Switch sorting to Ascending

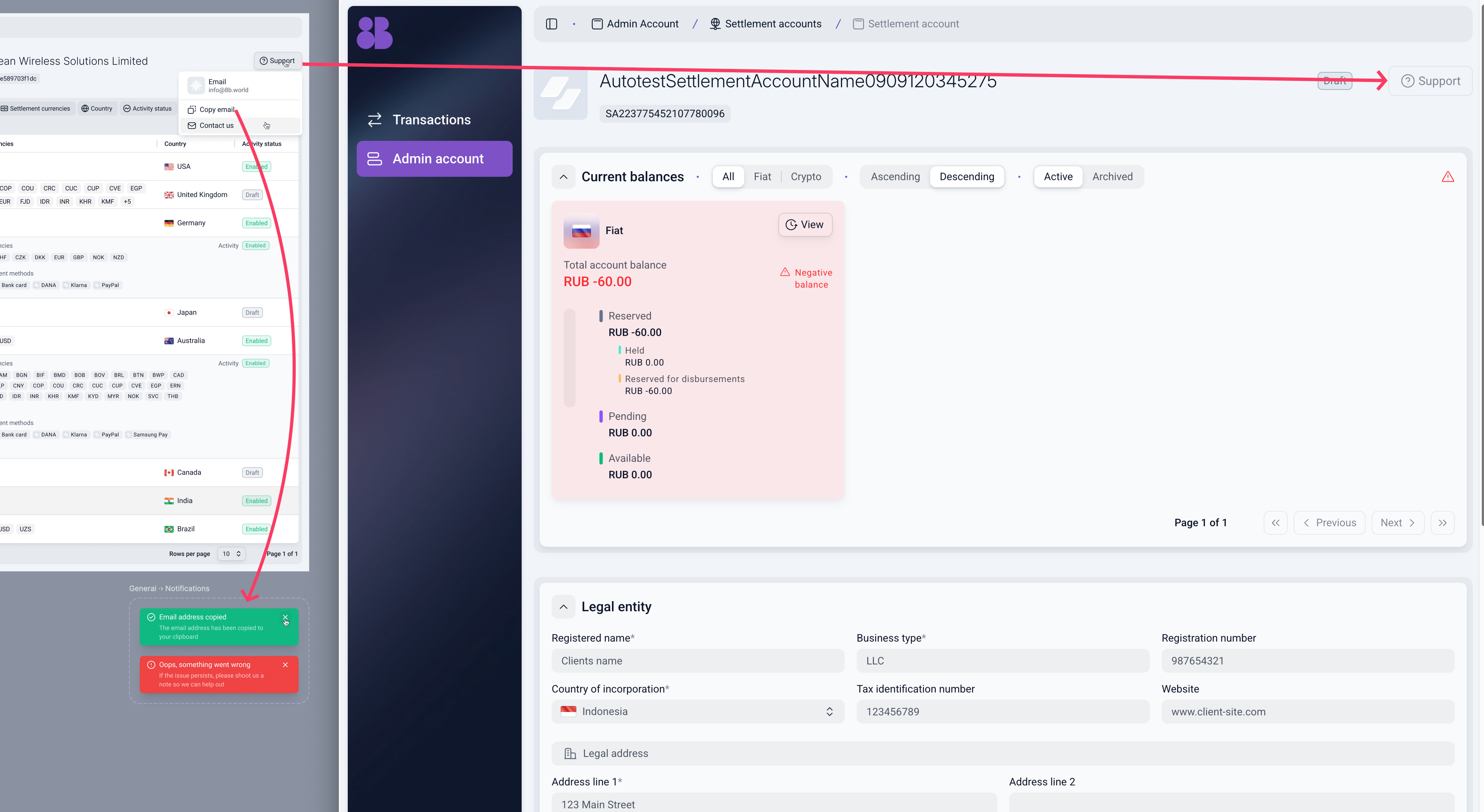pos(895,177)
